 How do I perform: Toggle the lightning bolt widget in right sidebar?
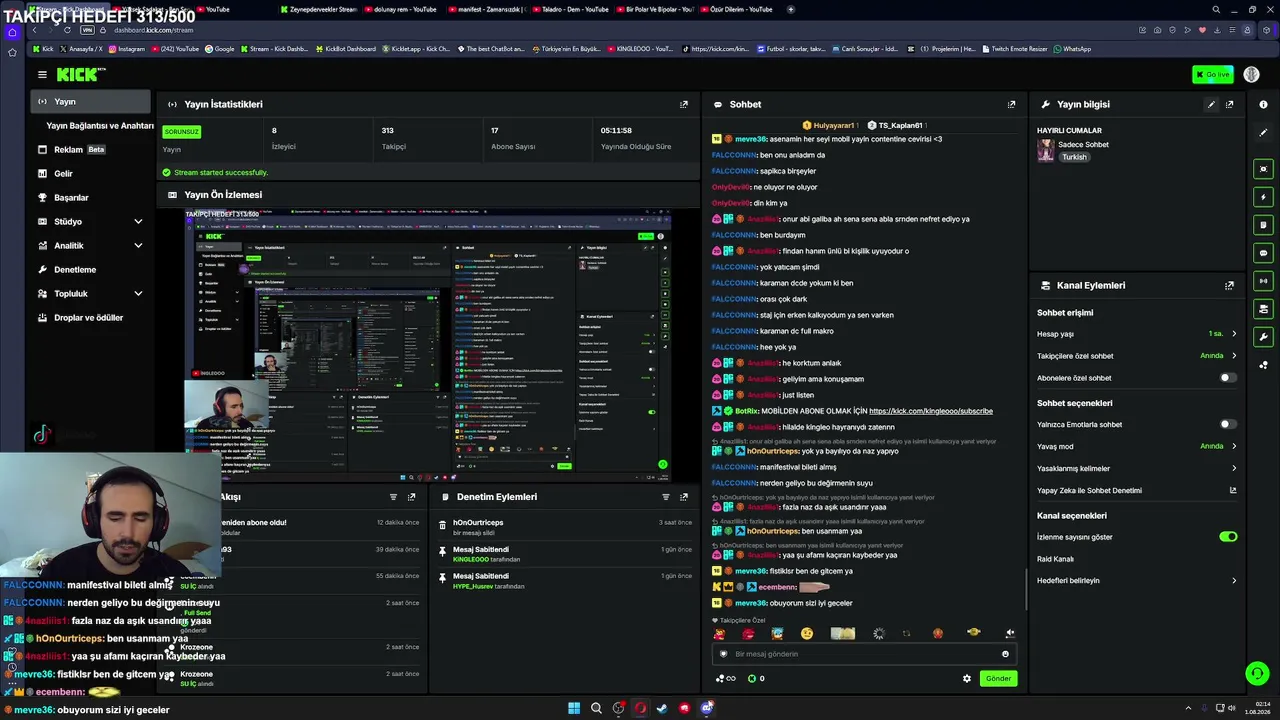pos(1264,197)
